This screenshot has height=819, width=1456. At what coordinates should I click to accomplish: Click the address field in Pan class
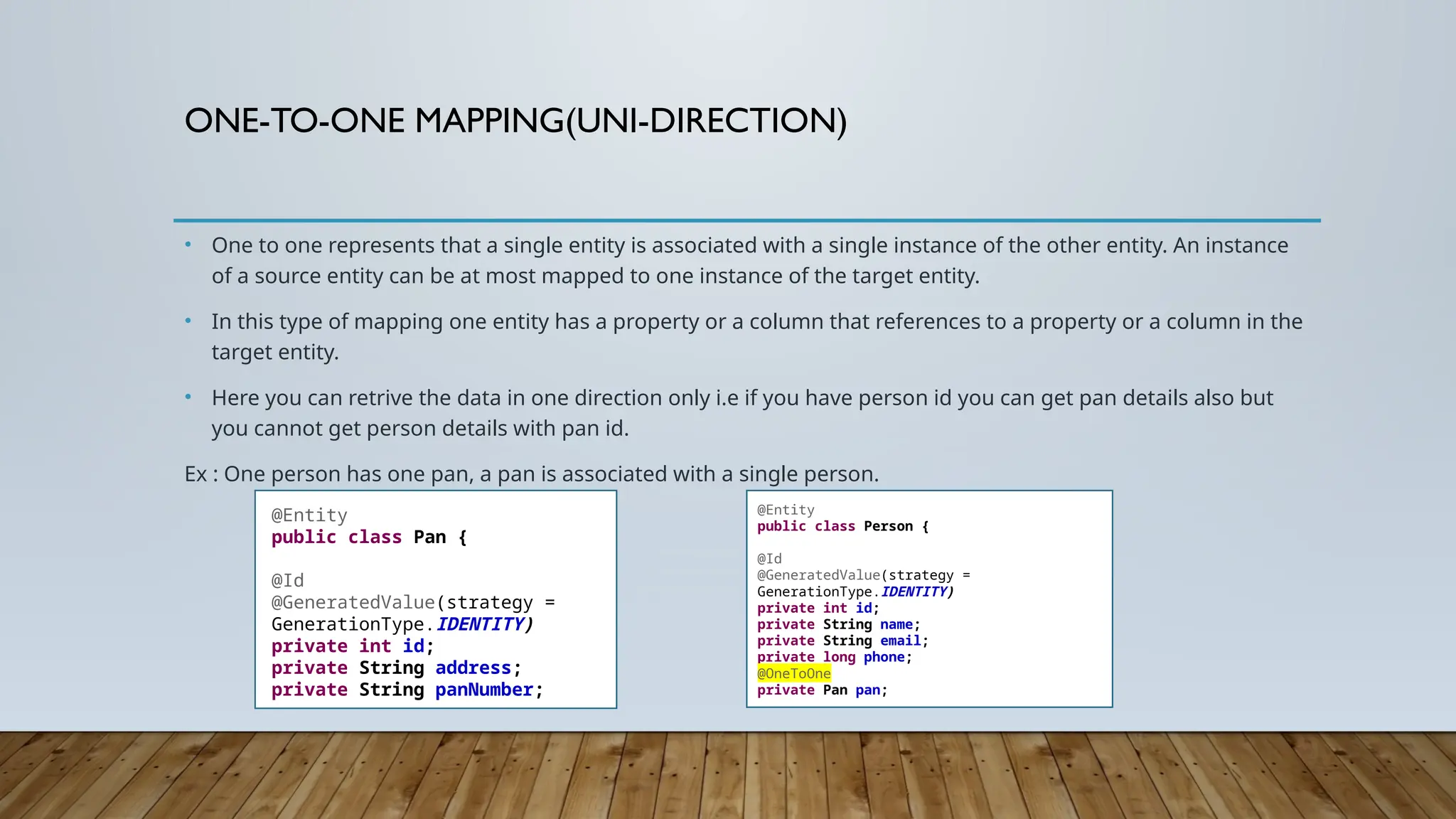(x=473, y=668)
